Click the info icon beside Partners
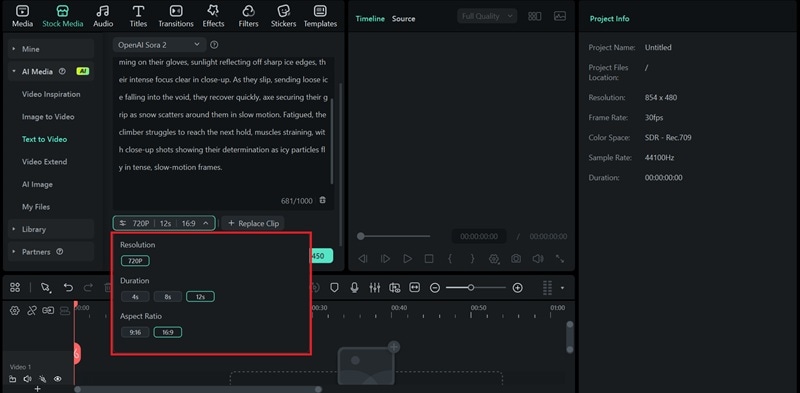This screenshot has width=800, height=393. (60, 252)
